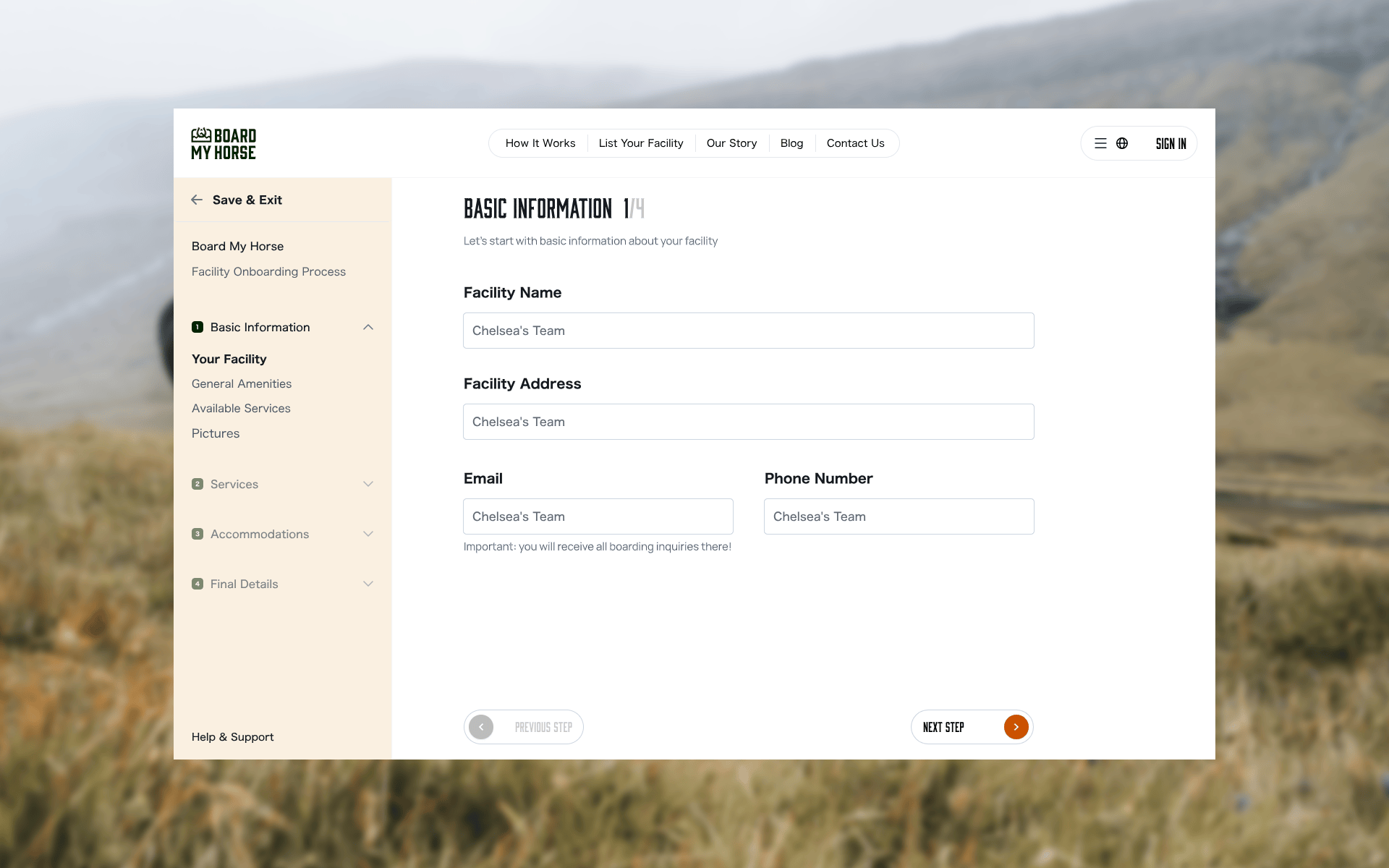Select General Amenities in sidebar
The height and width of the screenshot is (868, 1389).
242,383
